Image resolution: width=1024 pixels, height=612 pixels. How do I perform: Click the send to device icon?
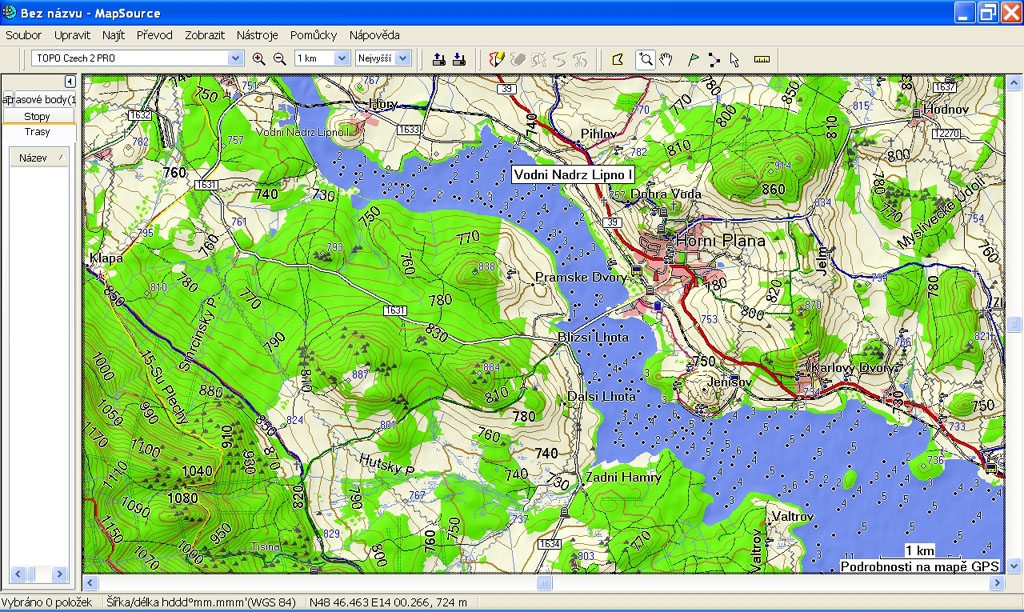[440, 59]
